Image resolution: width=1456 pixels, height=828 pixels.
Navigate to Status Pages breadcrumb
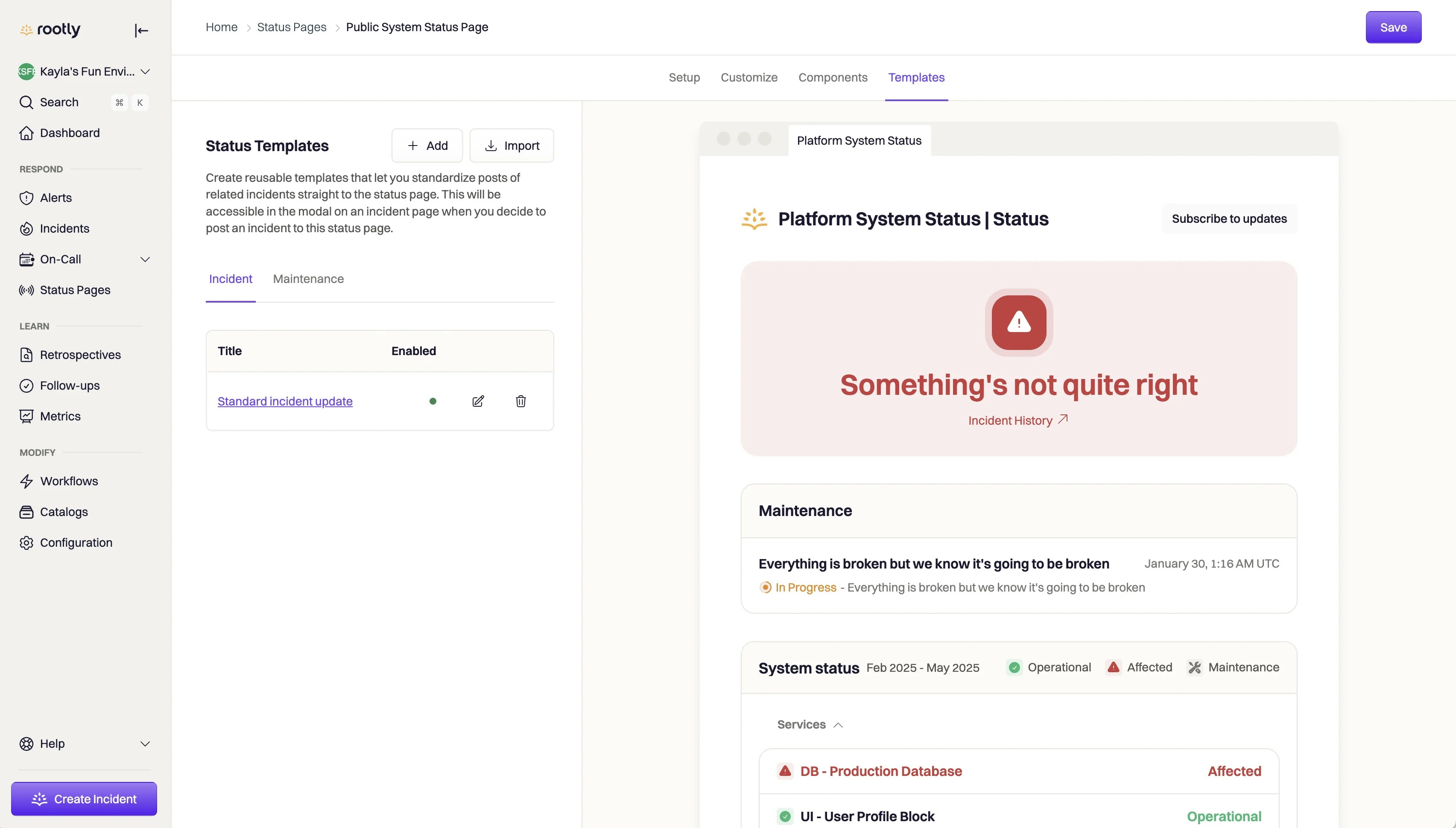[x=292, y=27]
